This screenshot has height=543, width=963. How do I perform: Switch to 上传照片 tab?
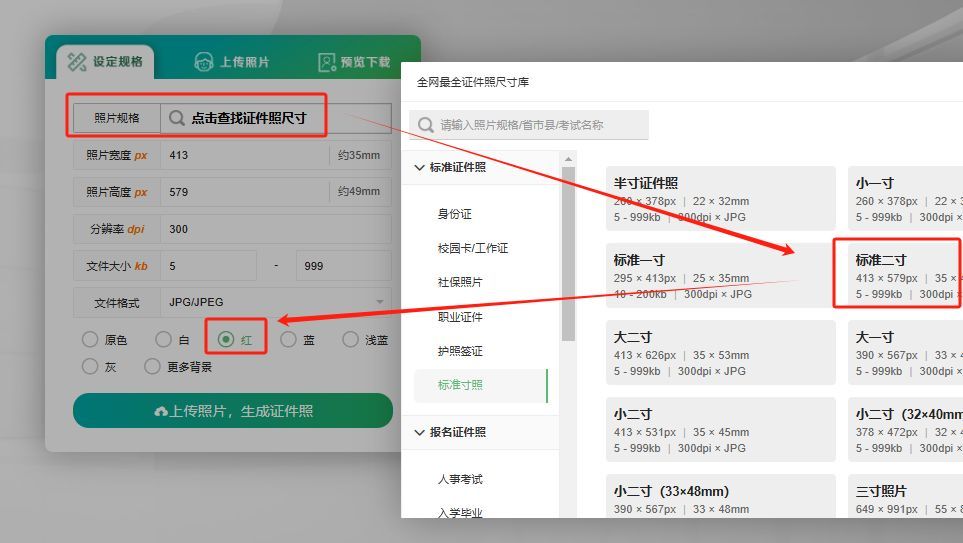(x=232, y=62)
